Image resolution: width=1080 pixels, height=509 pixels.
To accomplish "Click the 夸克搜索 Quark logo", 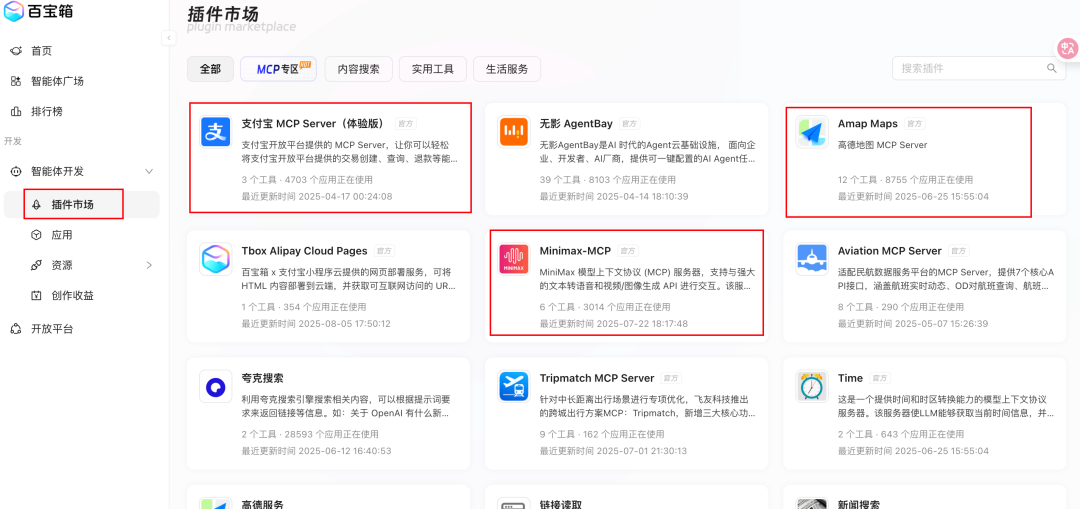I will coord(216,386).
